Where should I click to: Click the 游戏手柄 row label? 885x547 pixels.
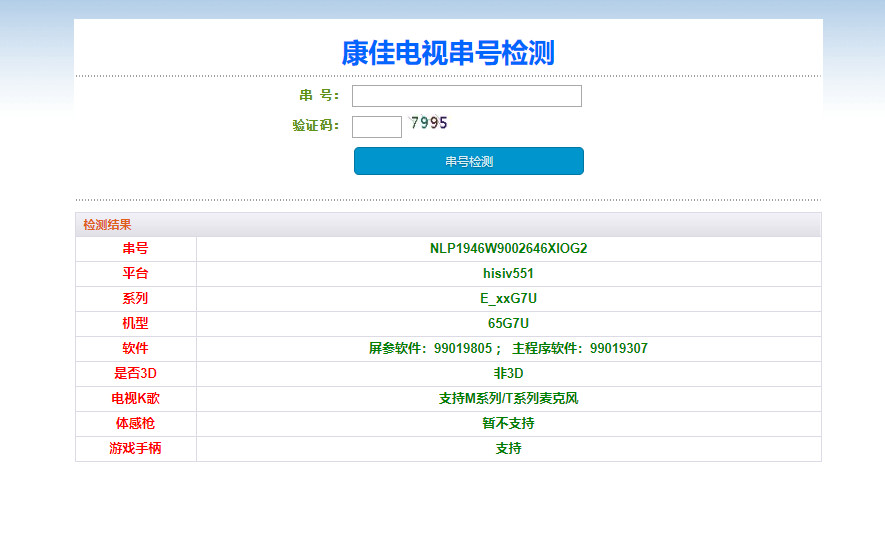click(135, 448)
